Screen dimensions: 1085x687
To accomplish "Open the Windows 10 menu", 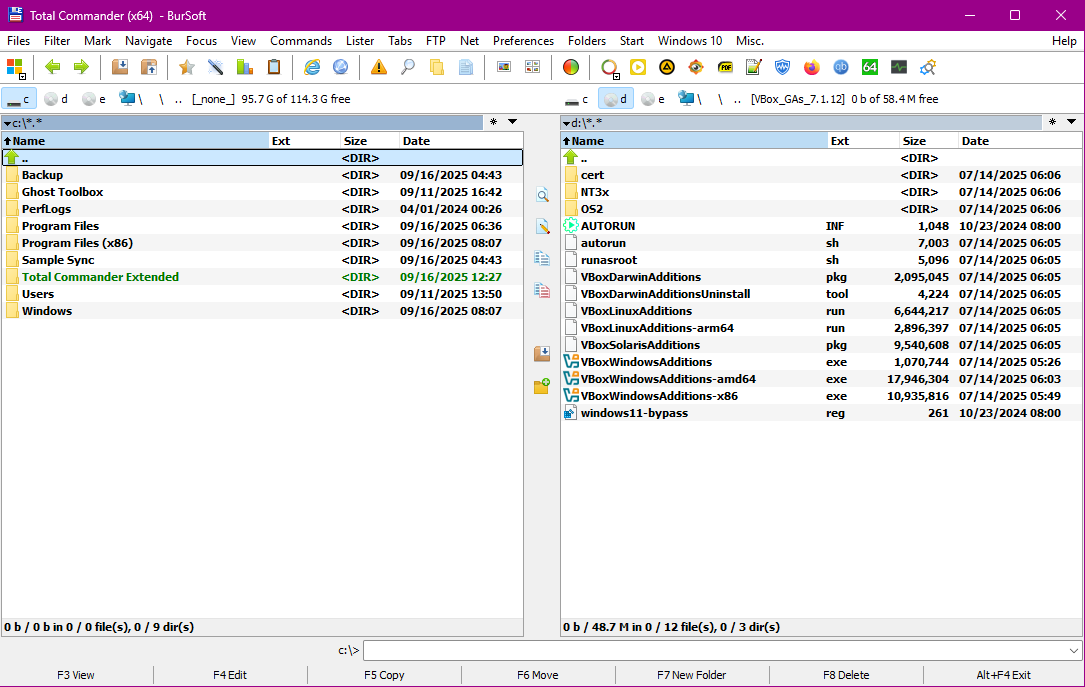I will pyautogui.click(x=690, y=41).
